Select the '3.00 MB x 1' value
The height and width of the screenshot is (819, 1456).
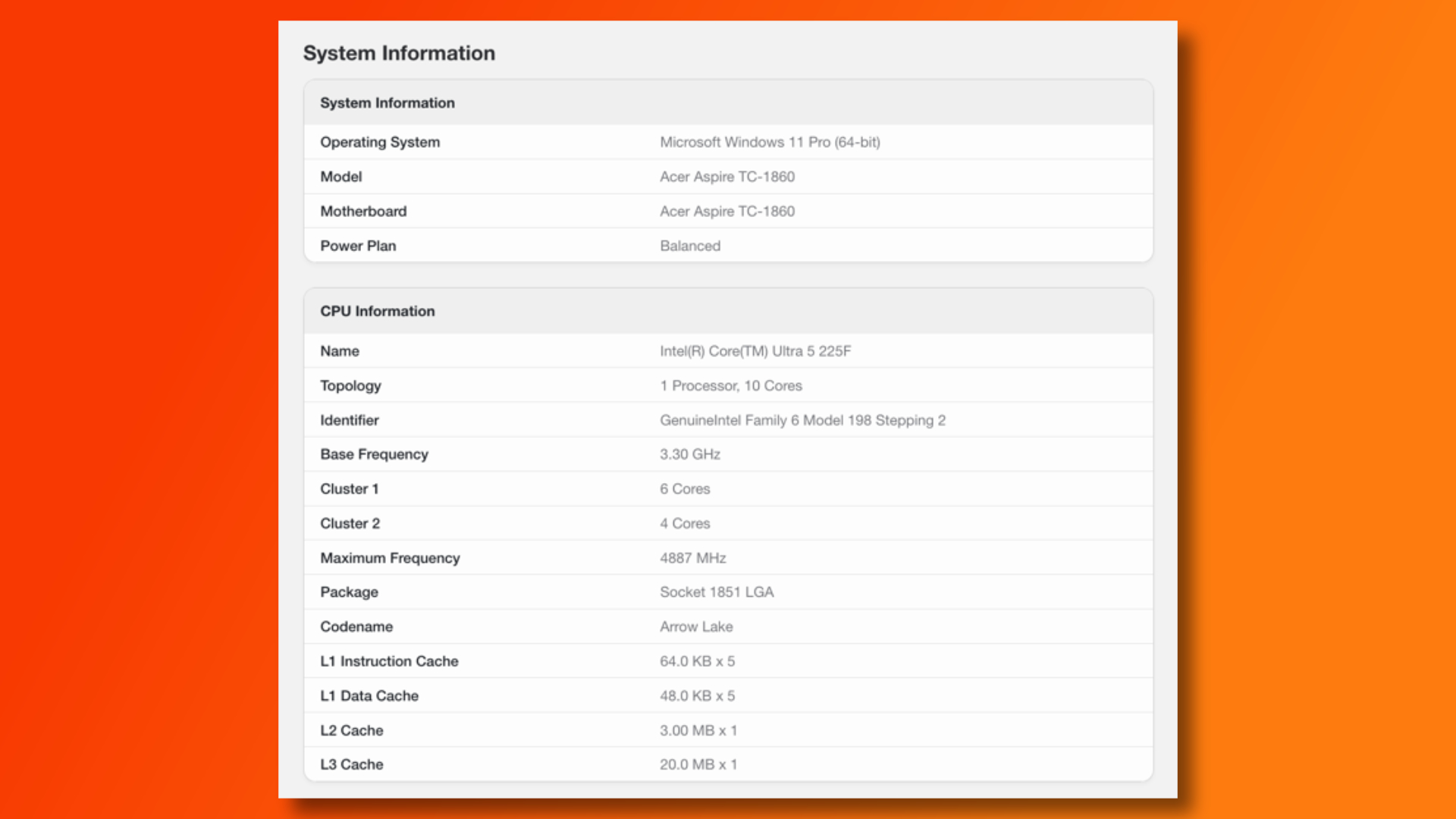click(x=698, y=731)
